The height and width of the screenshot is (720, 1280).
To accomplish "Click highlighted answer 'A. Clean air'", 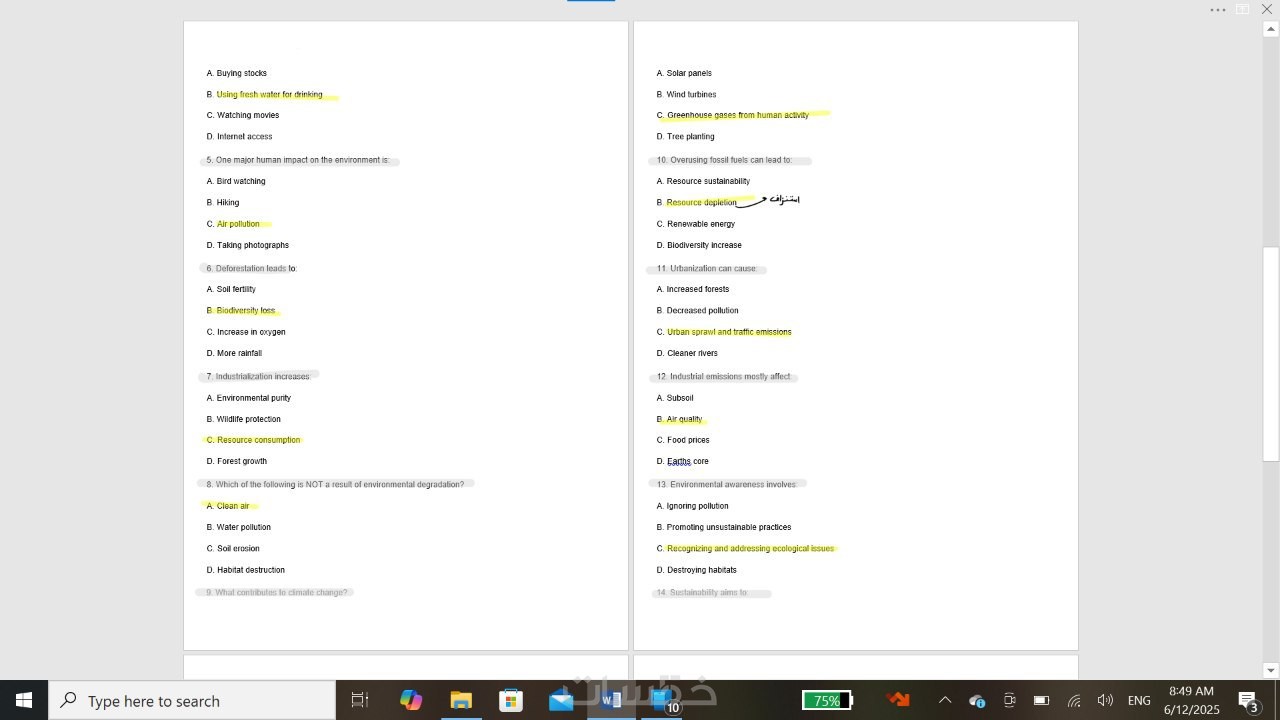I will click(228, 506).
